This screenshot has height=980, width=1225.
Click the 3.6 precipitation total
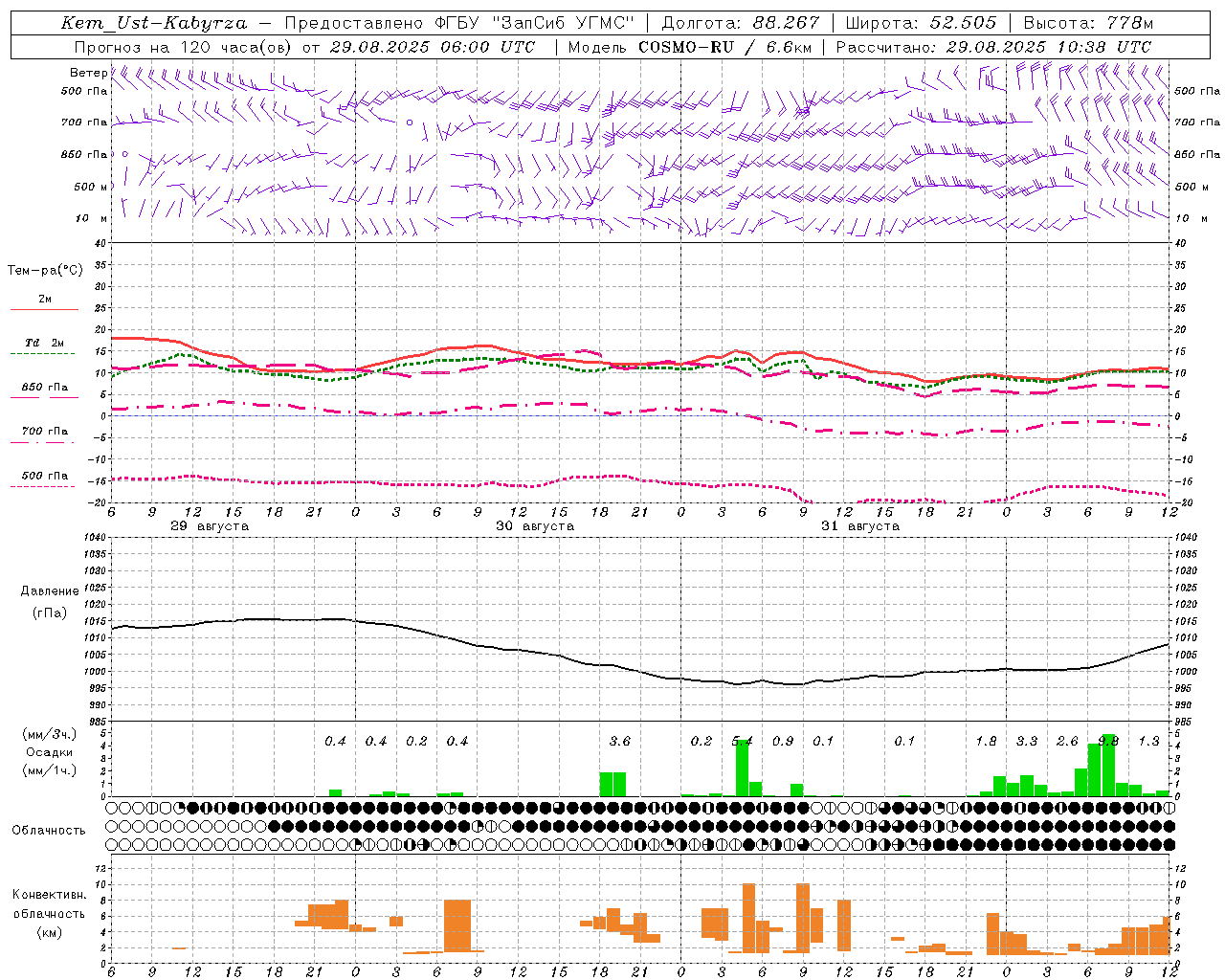click(620, 742)
